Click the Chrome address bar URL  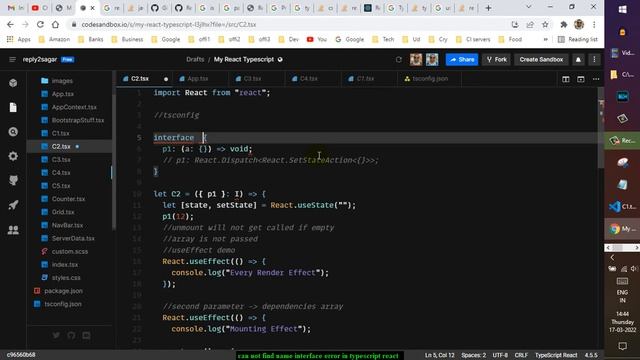[x=169, y=24]
